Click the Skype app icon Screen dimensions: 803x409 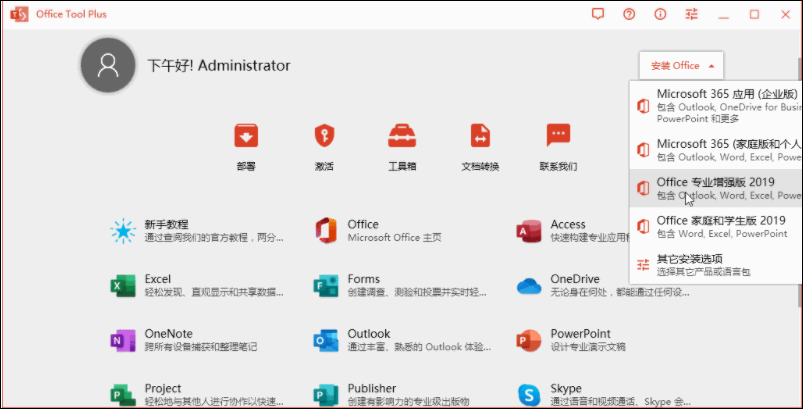529,395
